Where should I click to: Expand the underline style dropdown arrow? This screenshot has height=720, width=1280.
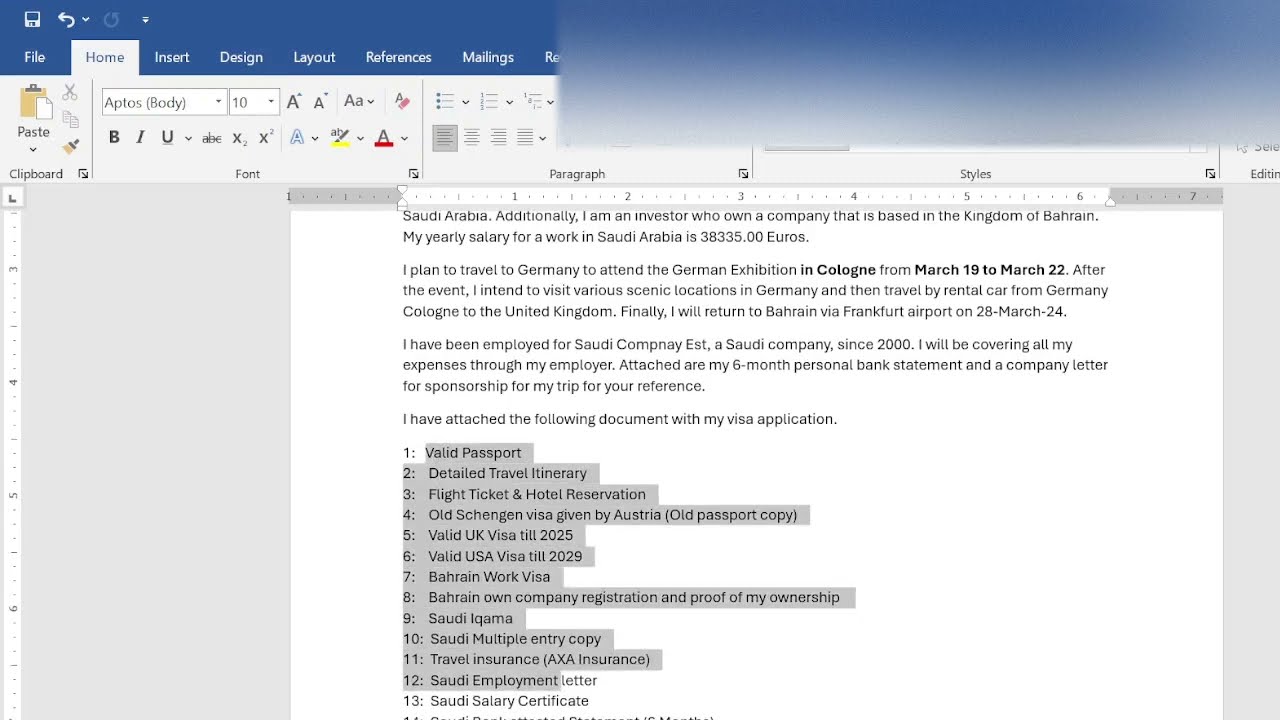pyautogui.click(x=188, y=138)
